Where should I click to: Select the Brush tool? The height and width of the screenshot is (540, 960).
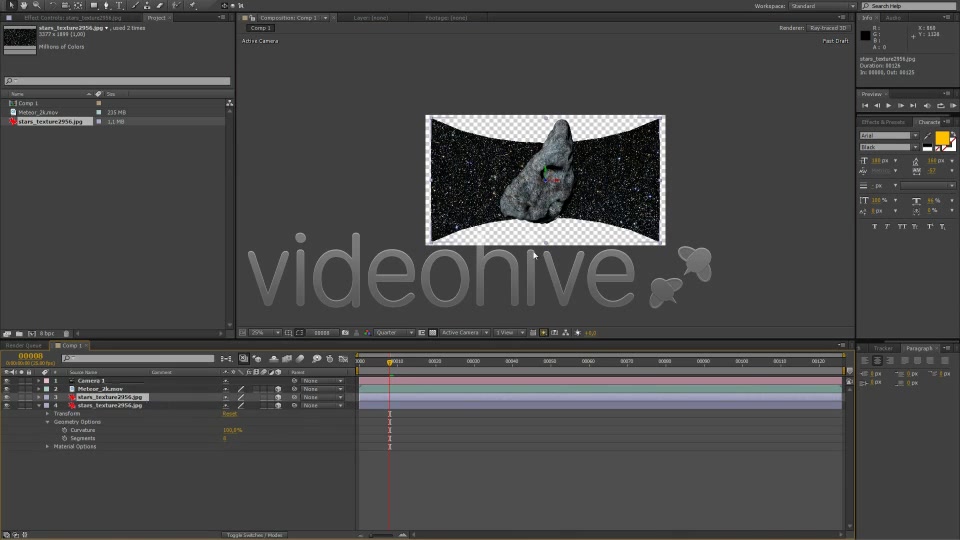(135, 6)
